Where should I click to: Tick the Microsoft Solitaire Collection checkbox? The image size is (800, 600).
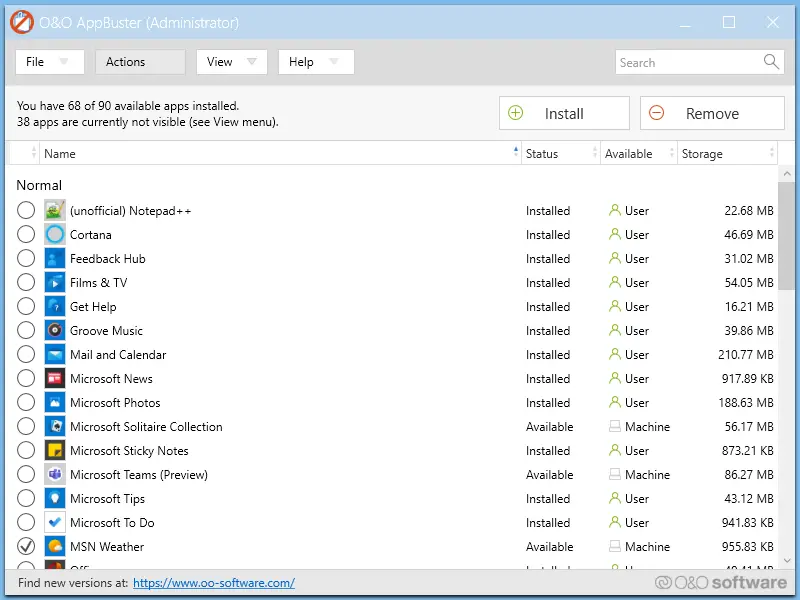coord(26,426)
